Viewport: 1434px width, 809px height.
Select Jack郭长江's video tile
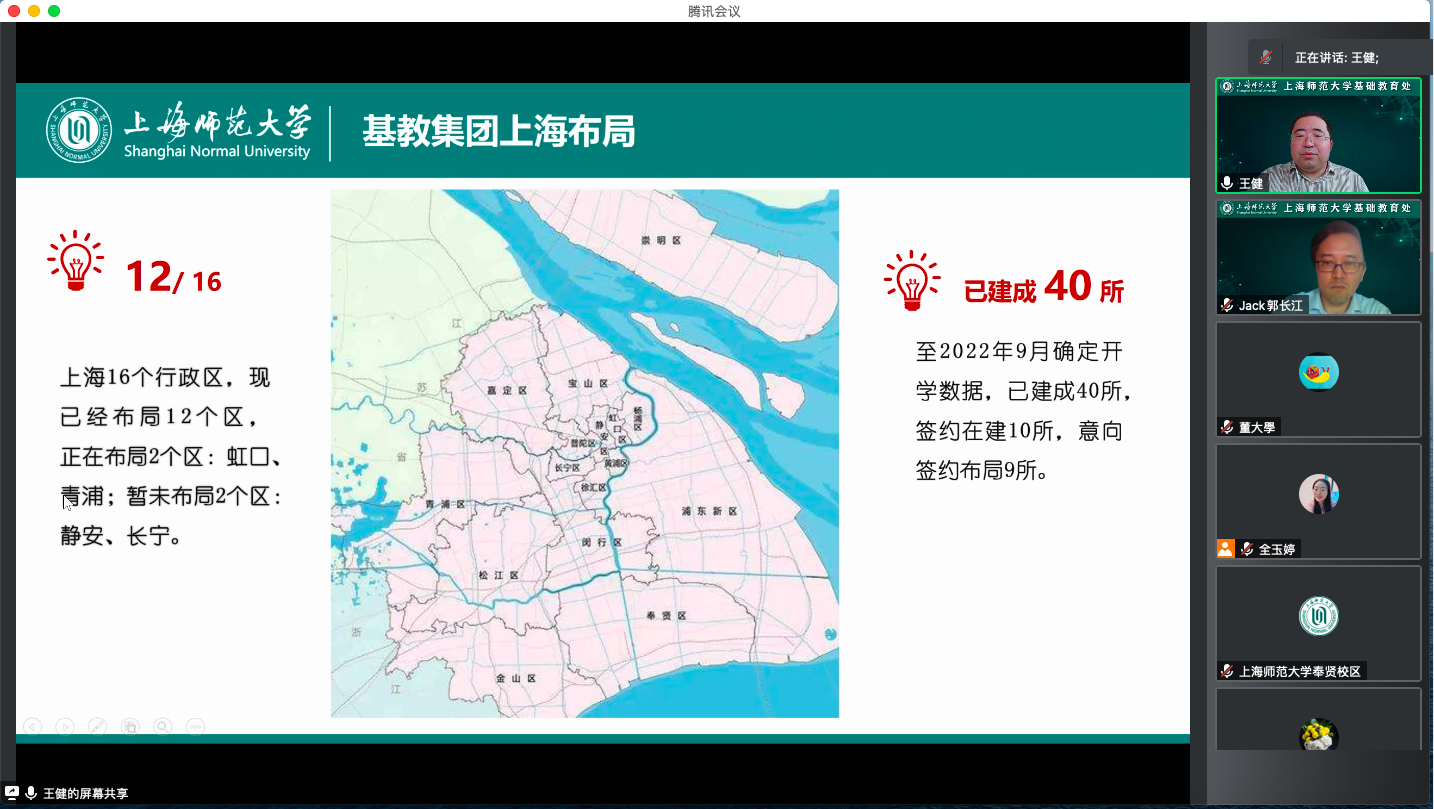point(1318,257)
